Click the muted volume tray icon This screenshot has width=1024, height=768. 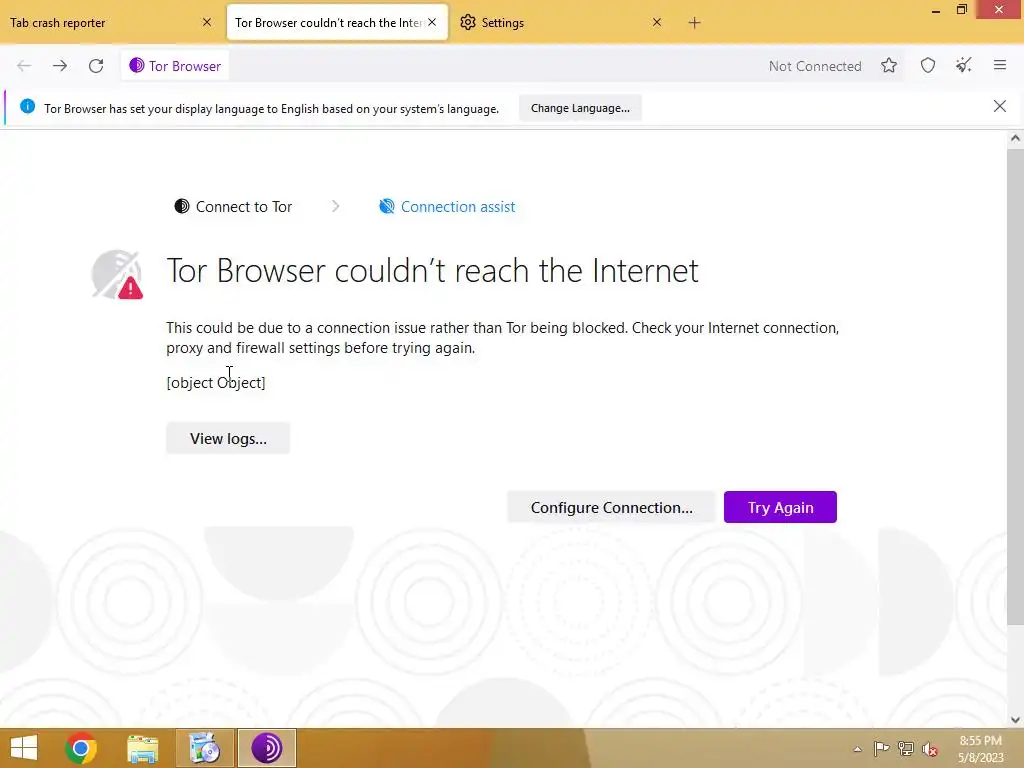click(930, 749)
